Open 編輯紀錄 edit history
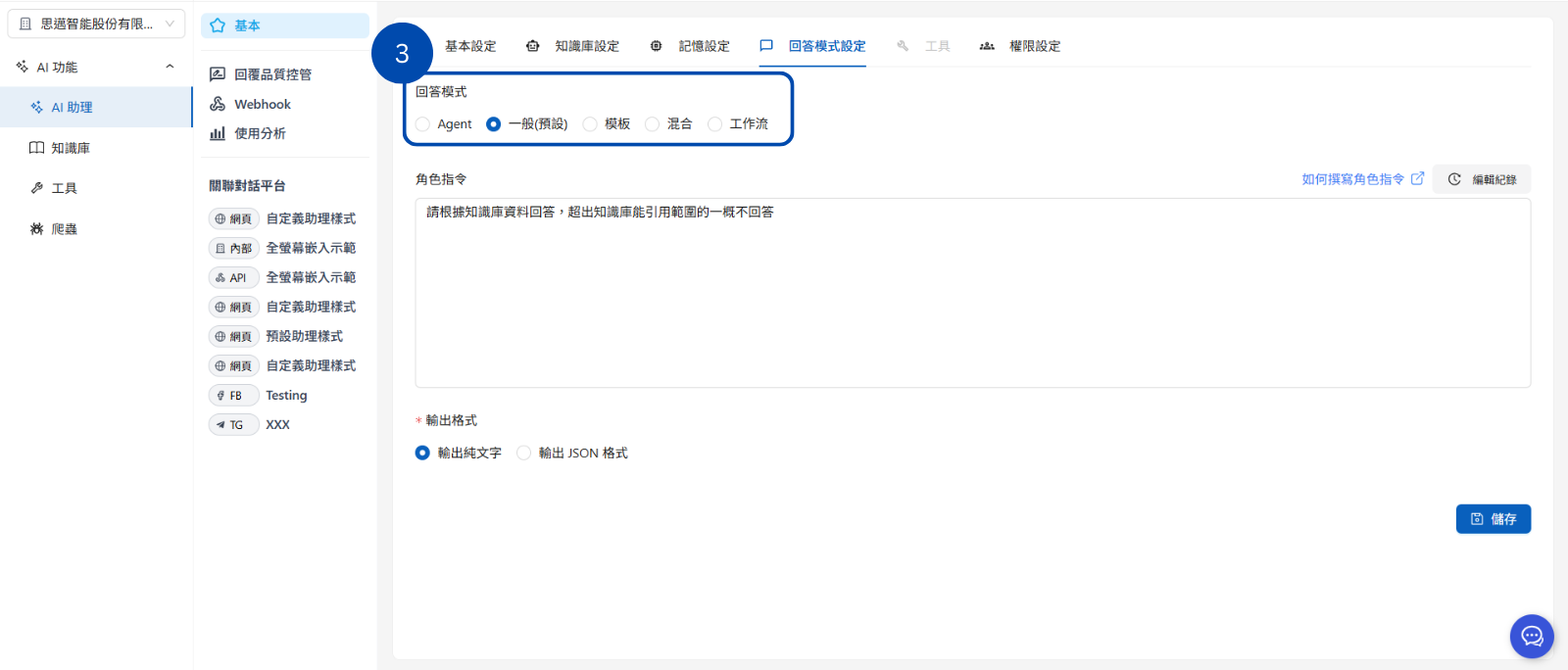Viewport: 1568px width, 670px height. pos(1482,179)
